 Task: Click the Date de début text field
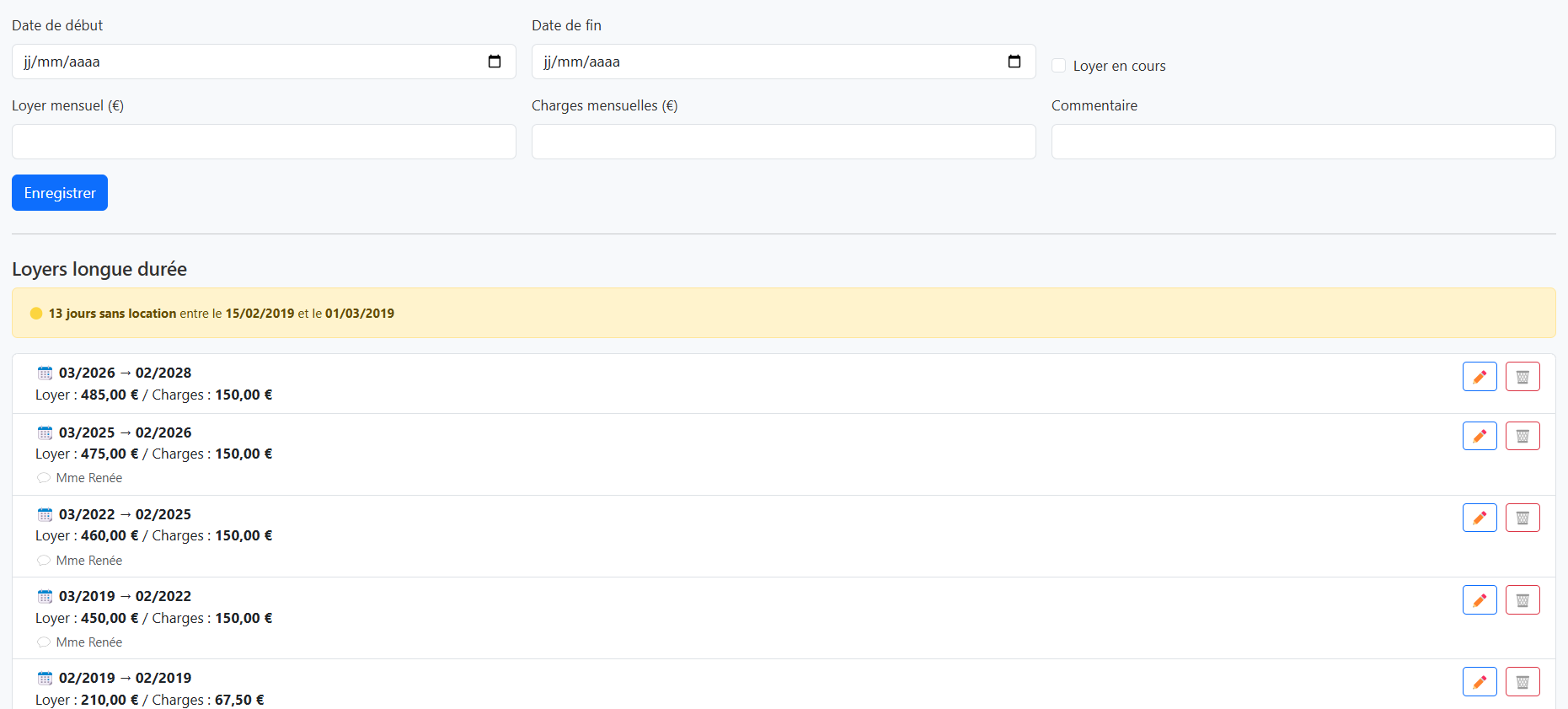[x=244, y=62]
